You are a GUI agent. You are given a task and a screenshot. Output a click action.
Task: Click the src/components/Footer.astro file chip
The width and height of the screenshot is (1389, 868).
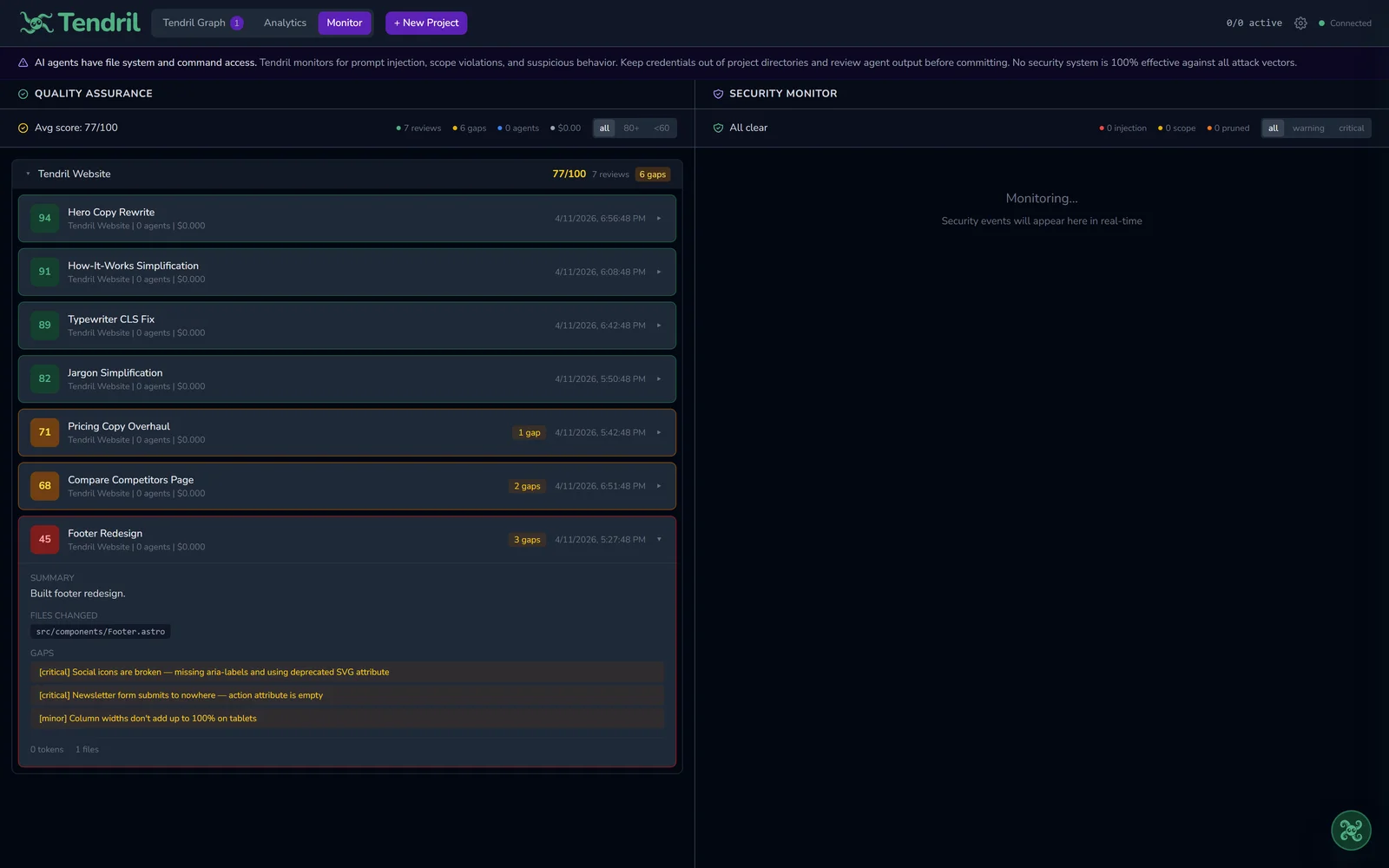[x=100, y=632]
